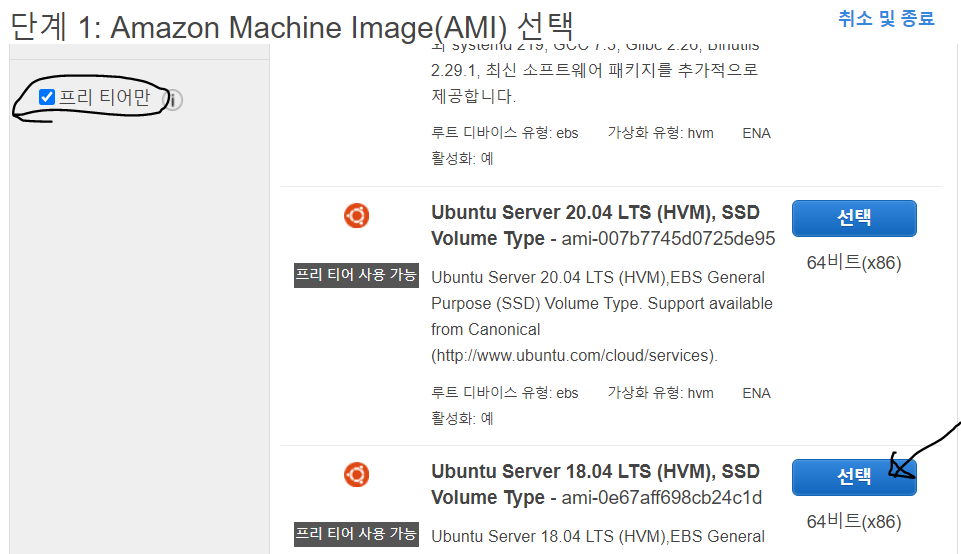Click the ubuntu.com/cloud/services URL text

coord(574,355)
